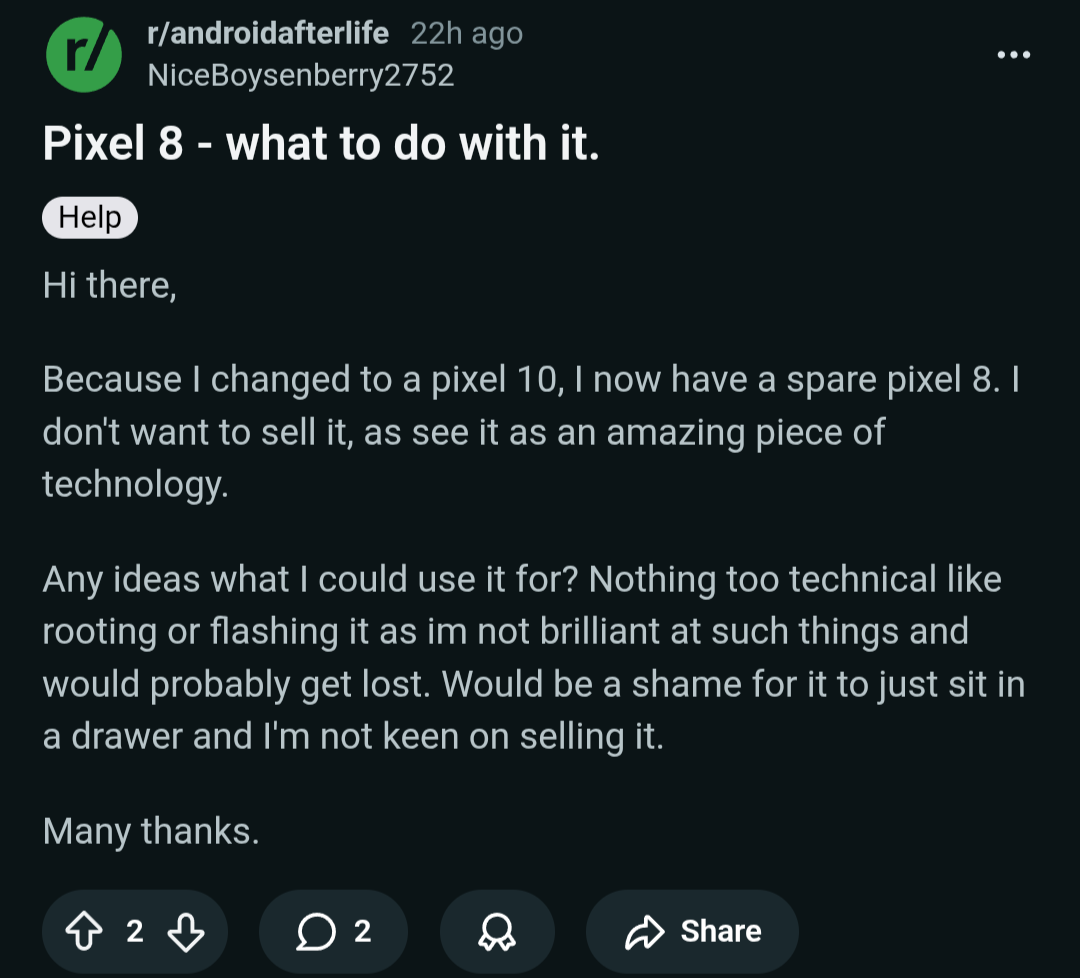
Task: View NiceBoysenberry2752's profile
Action: pyautogui.click(x=301, y=74)
